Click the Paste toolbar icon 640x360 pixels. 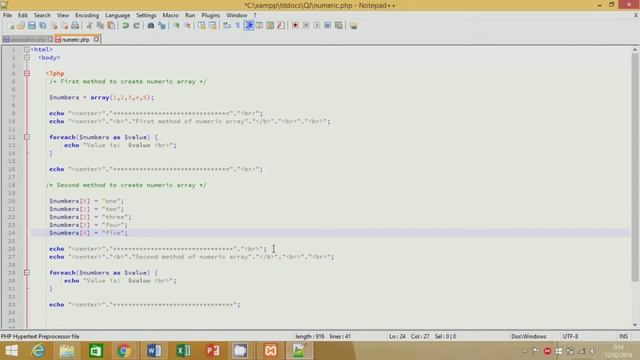[111, 26]
